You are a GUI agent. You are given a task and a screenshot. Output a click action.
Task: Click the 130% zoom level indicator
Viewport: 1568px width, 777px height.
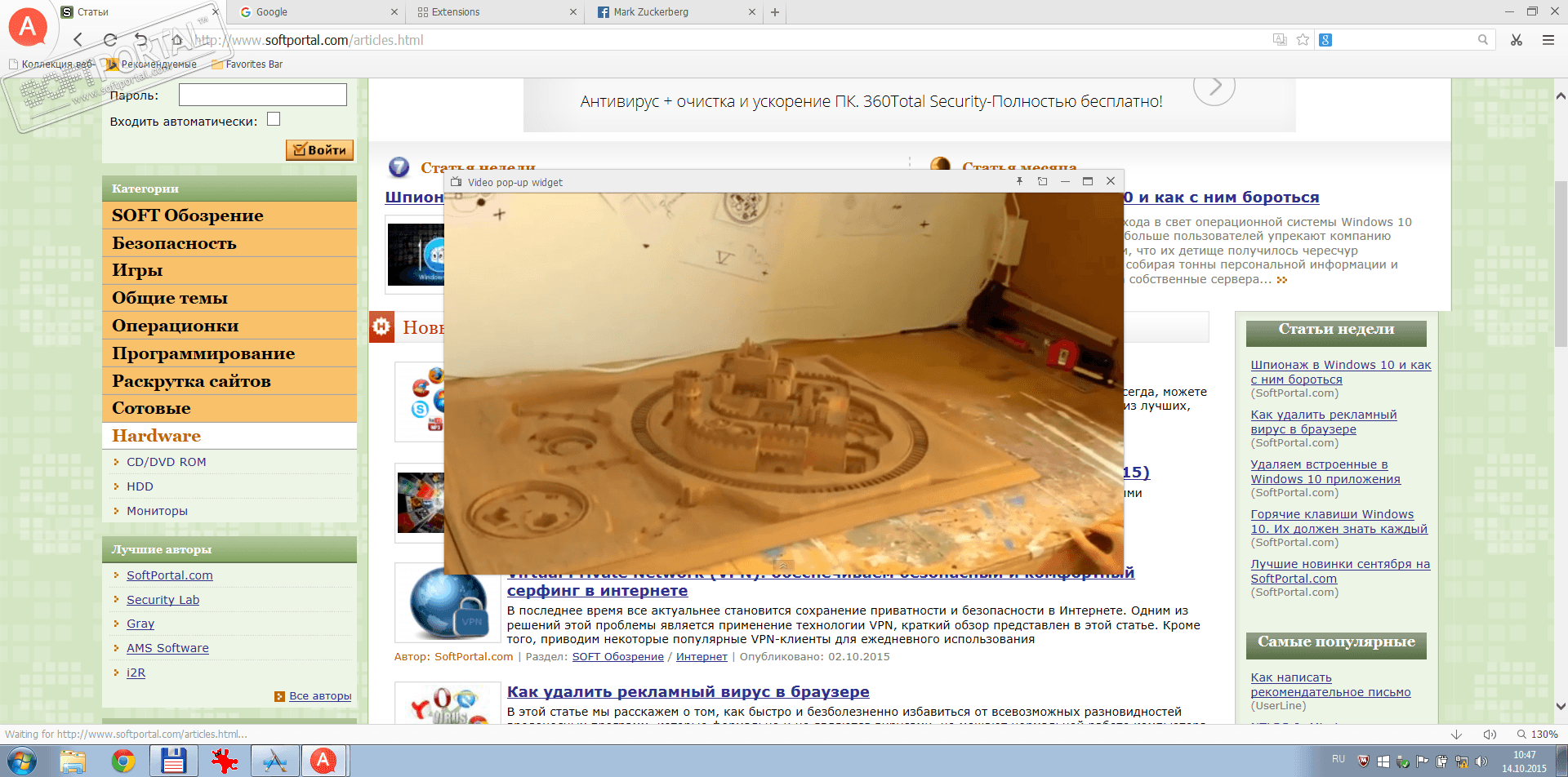pyautogui.click(x=1537, y=735)
